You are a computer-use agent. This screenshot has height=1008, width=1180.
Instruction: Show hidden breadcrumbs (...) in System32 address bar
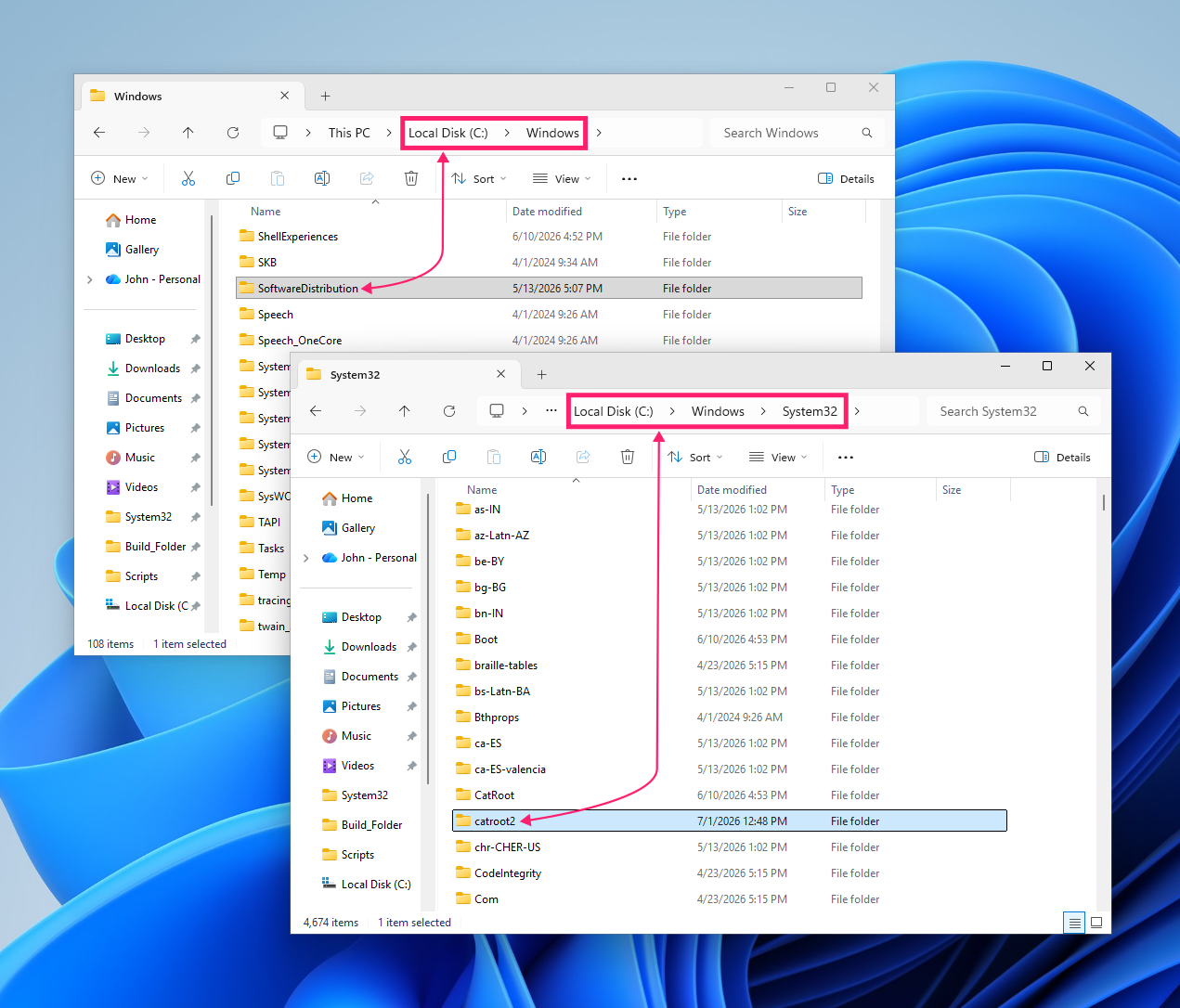point(551,410)
